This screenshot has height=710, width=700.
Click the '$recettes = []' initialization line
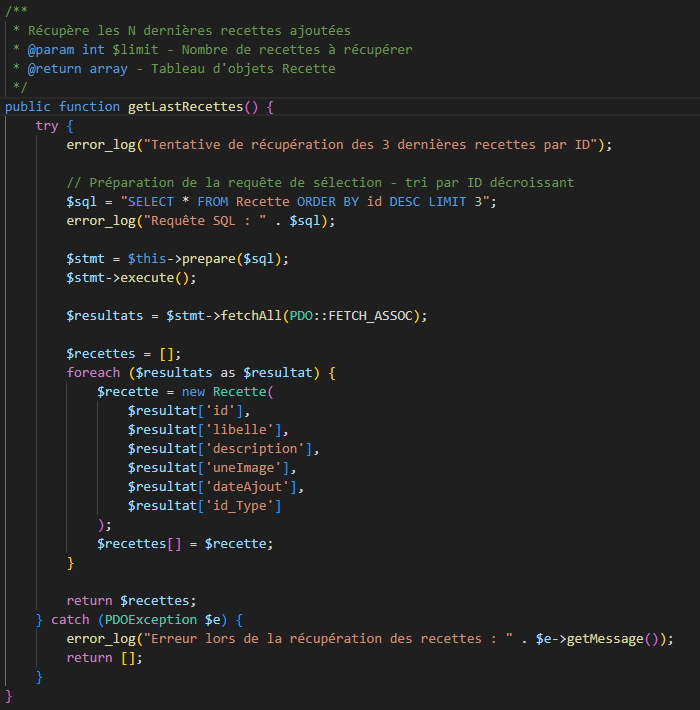tap(124, 354)
